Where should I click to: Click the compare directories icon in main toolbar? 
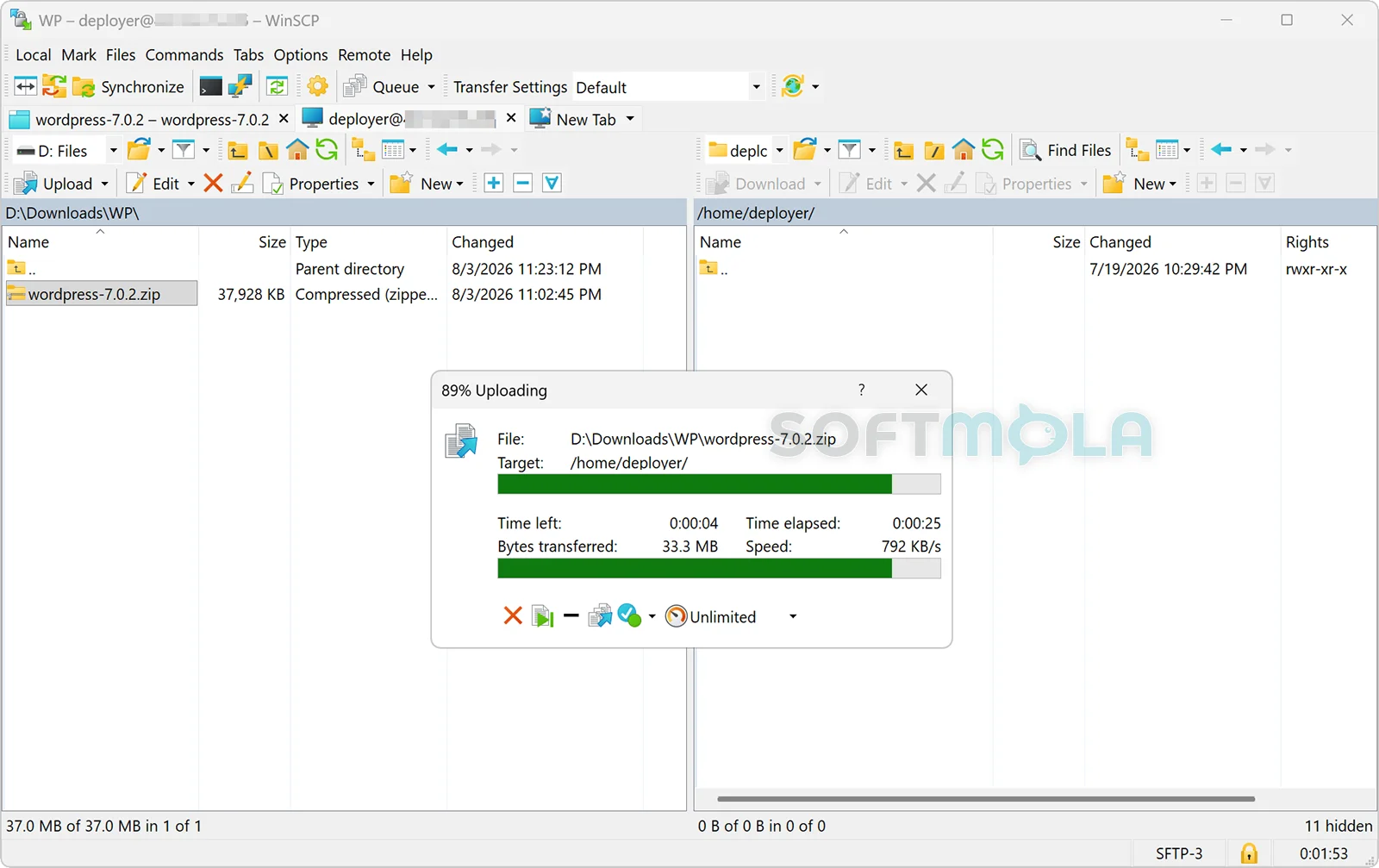pos(26,86)
